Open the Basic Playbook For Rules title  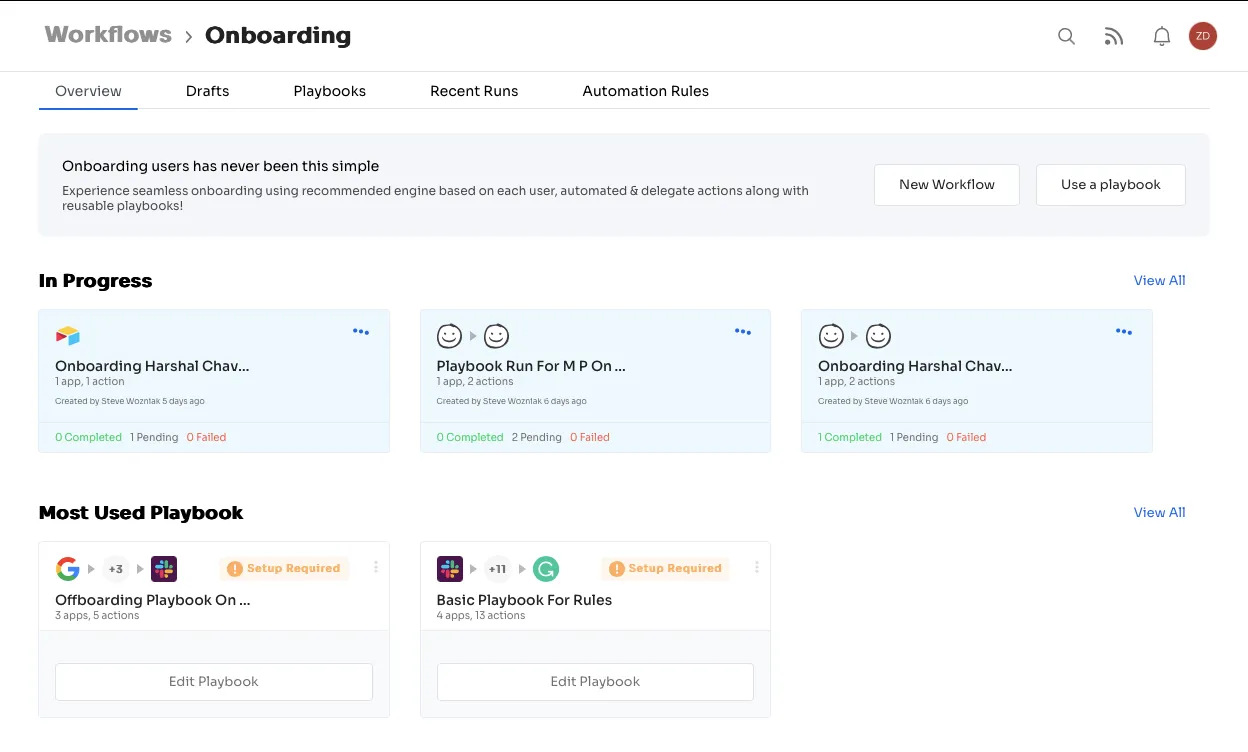(x=524, y=600)
